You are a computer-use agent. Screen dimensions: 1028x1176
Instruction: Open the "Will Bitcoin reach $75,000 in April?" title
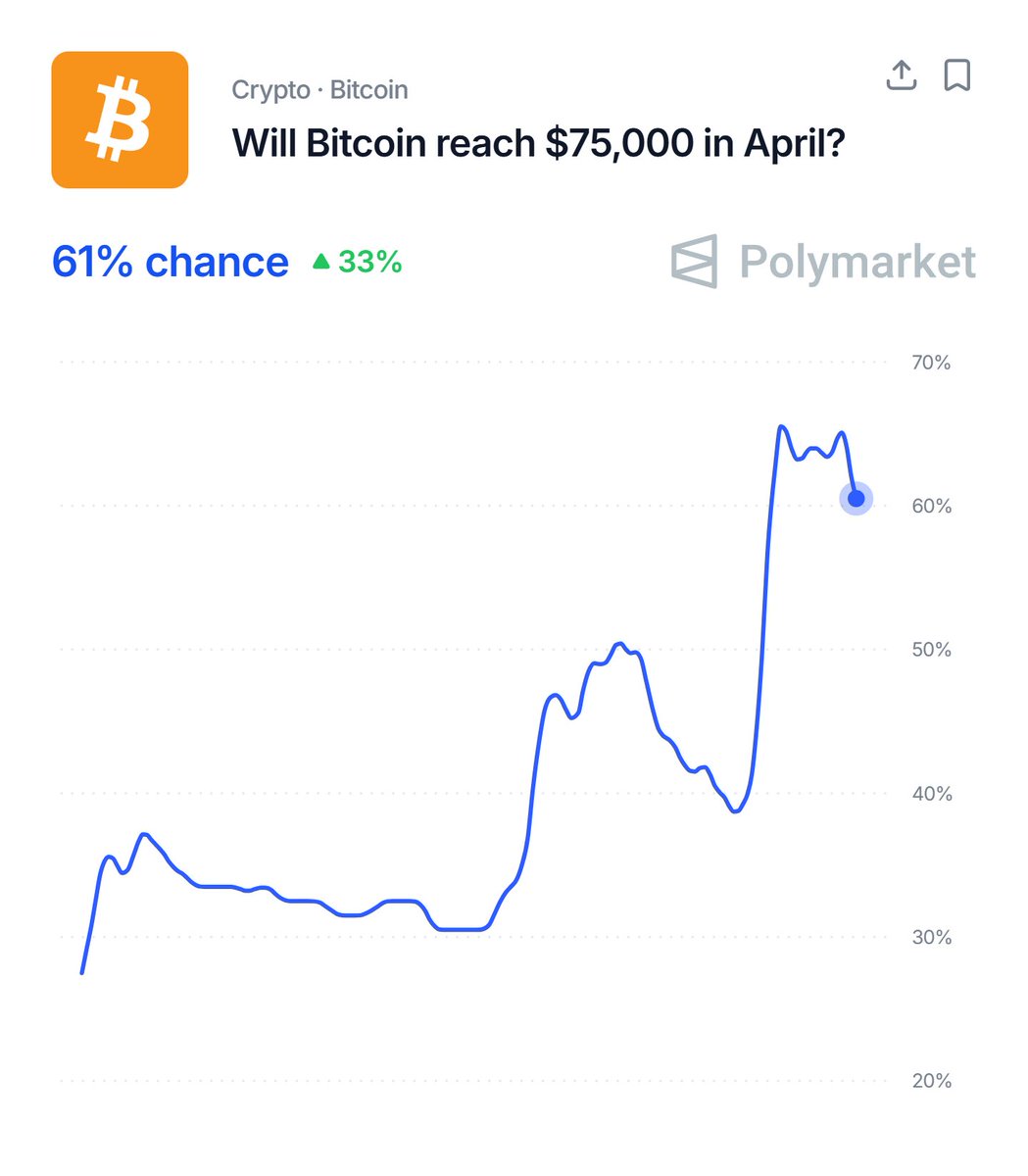tap(538, 143)
